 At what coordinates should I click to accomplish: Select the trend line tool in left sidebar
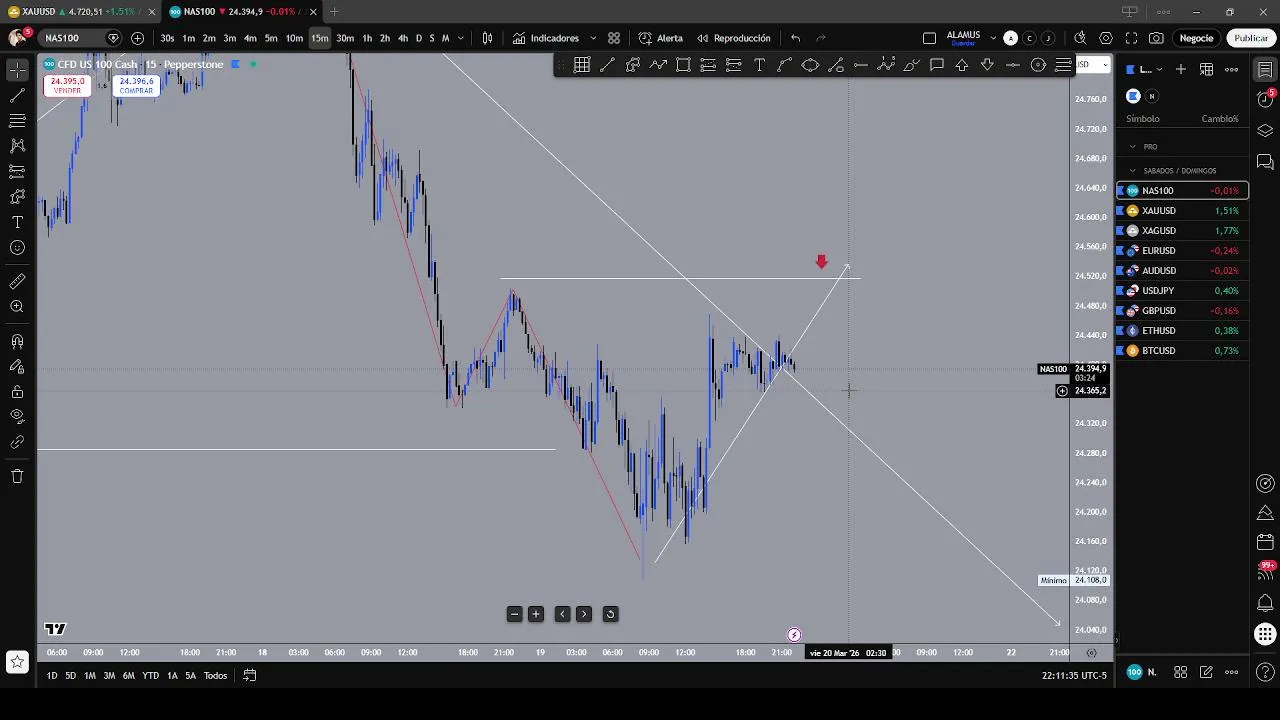[x=17, y=96]
